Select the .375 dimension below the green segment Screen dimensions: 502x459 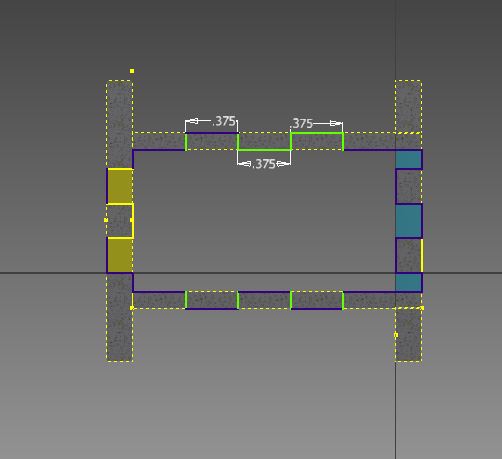pyautogui.click(x=264, y=164)
